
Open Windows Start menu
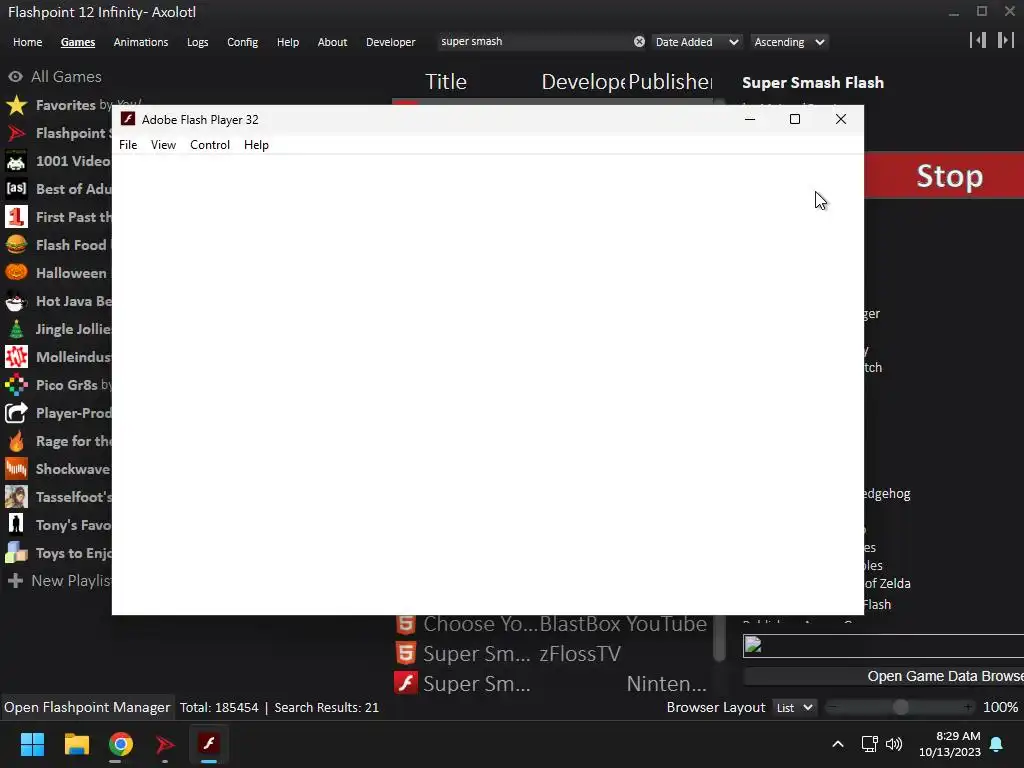point(32,744)
